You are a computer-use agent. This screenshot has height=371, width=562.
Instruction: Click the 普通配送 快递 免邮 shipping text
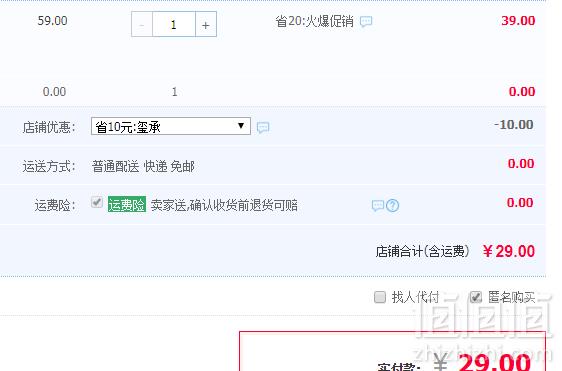tap(143, 166)
